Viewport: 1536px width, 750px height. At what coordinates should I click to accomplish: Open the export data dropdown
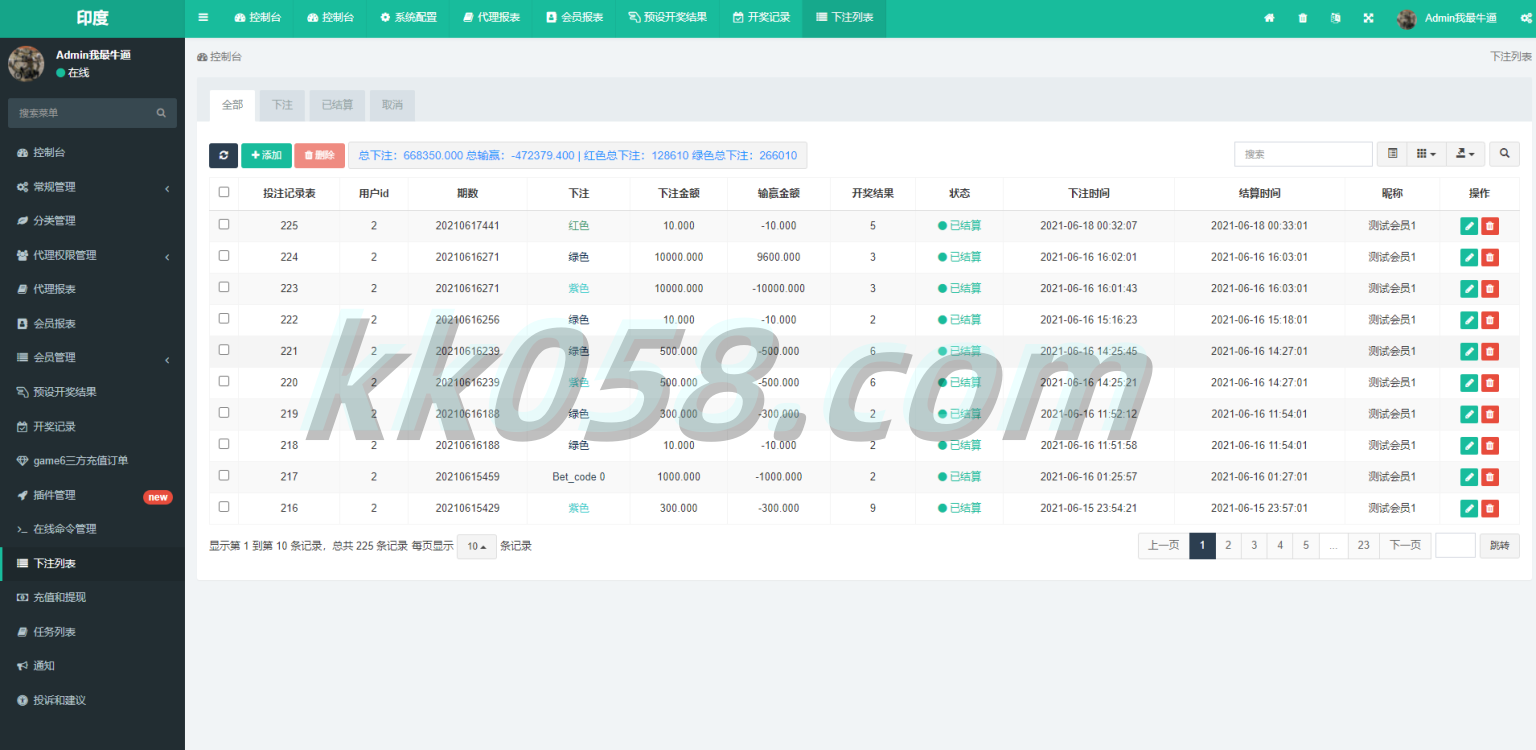click(1465, 154)
